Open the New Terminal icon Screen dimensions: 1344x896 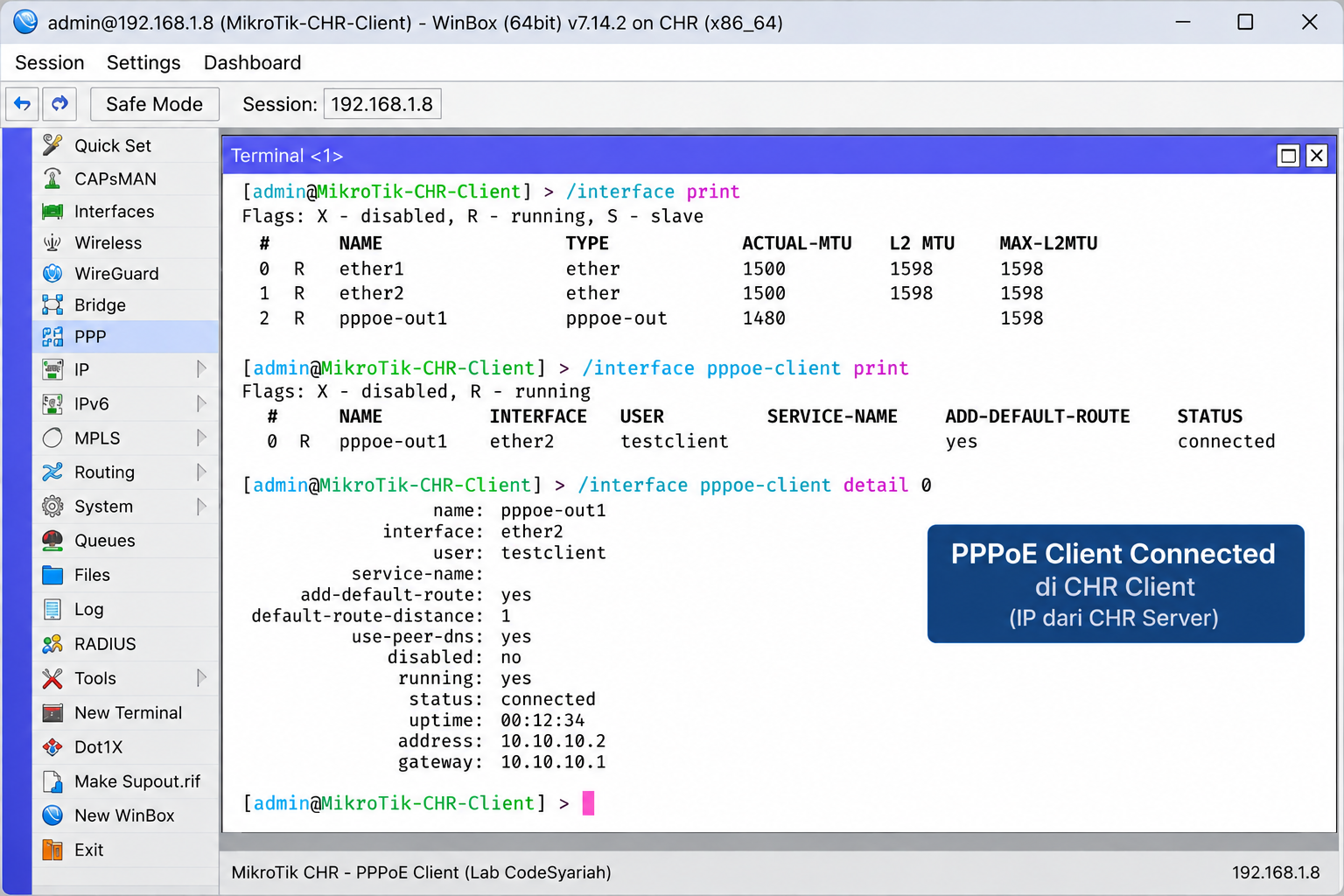click(x=52, y=713)
